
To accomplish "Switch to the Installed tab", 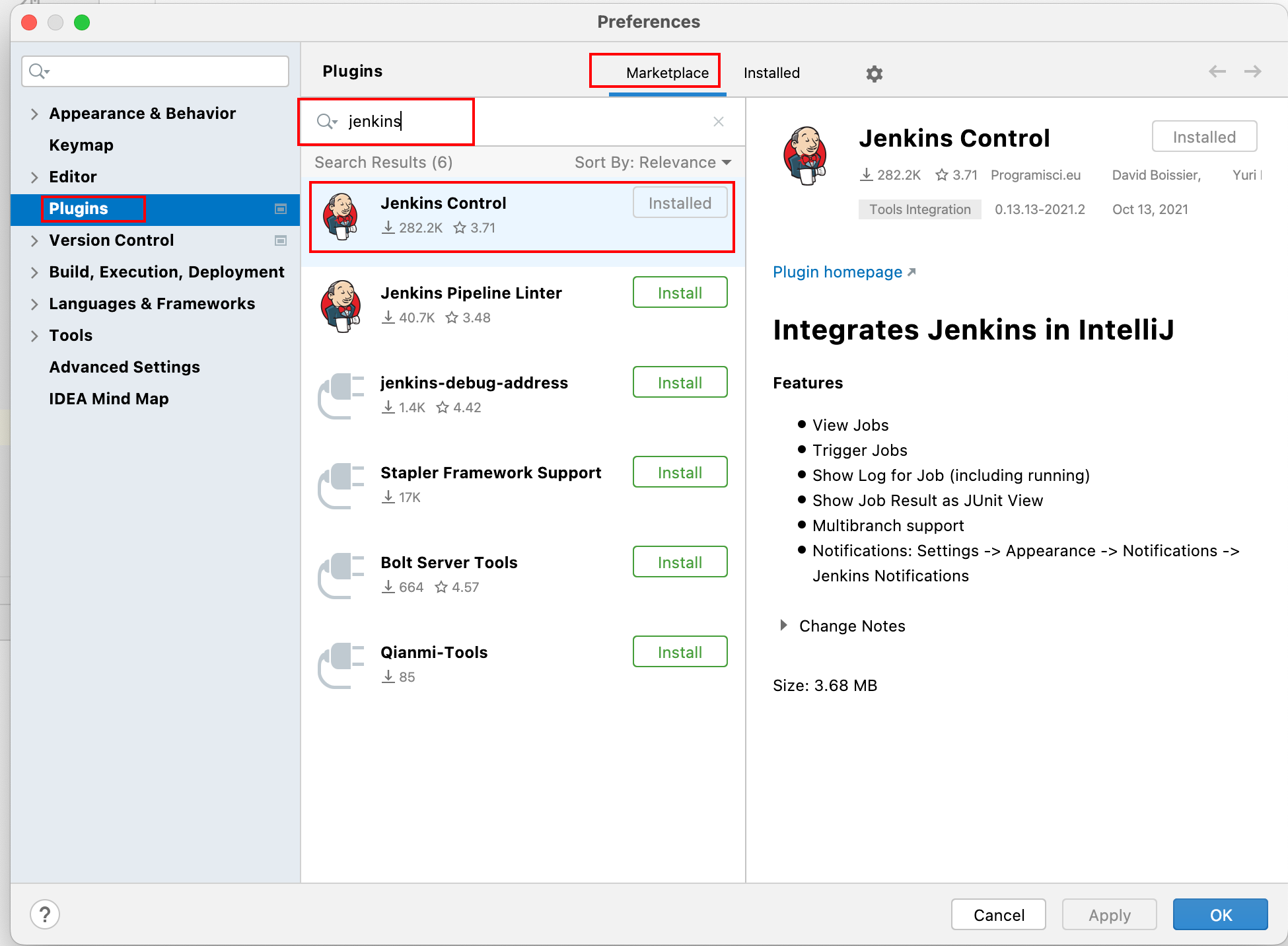I will (x=771, y=73).
